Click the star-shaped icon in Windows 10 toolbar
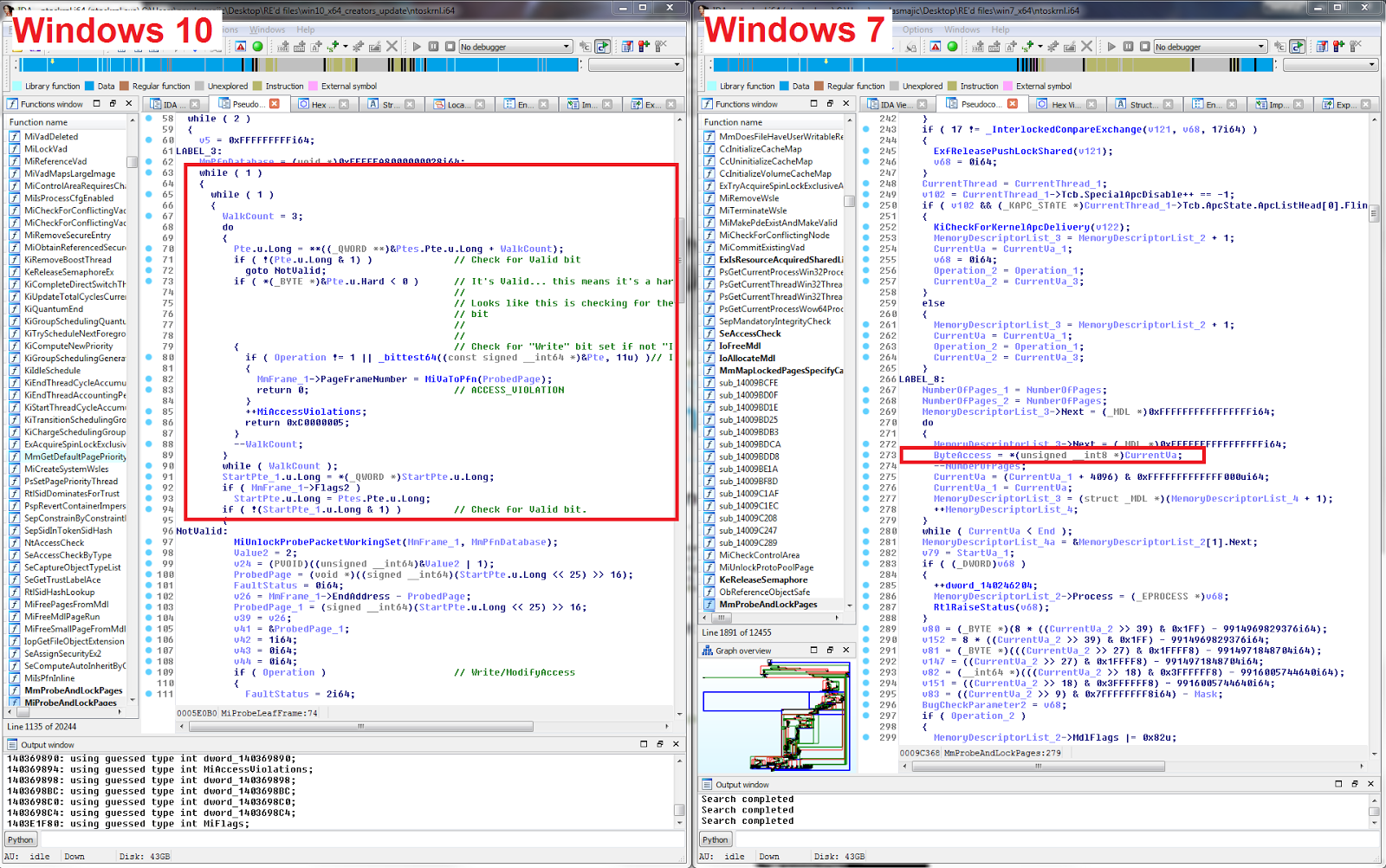Viewport: 1386px width, 868px height. tap(359, 46)
